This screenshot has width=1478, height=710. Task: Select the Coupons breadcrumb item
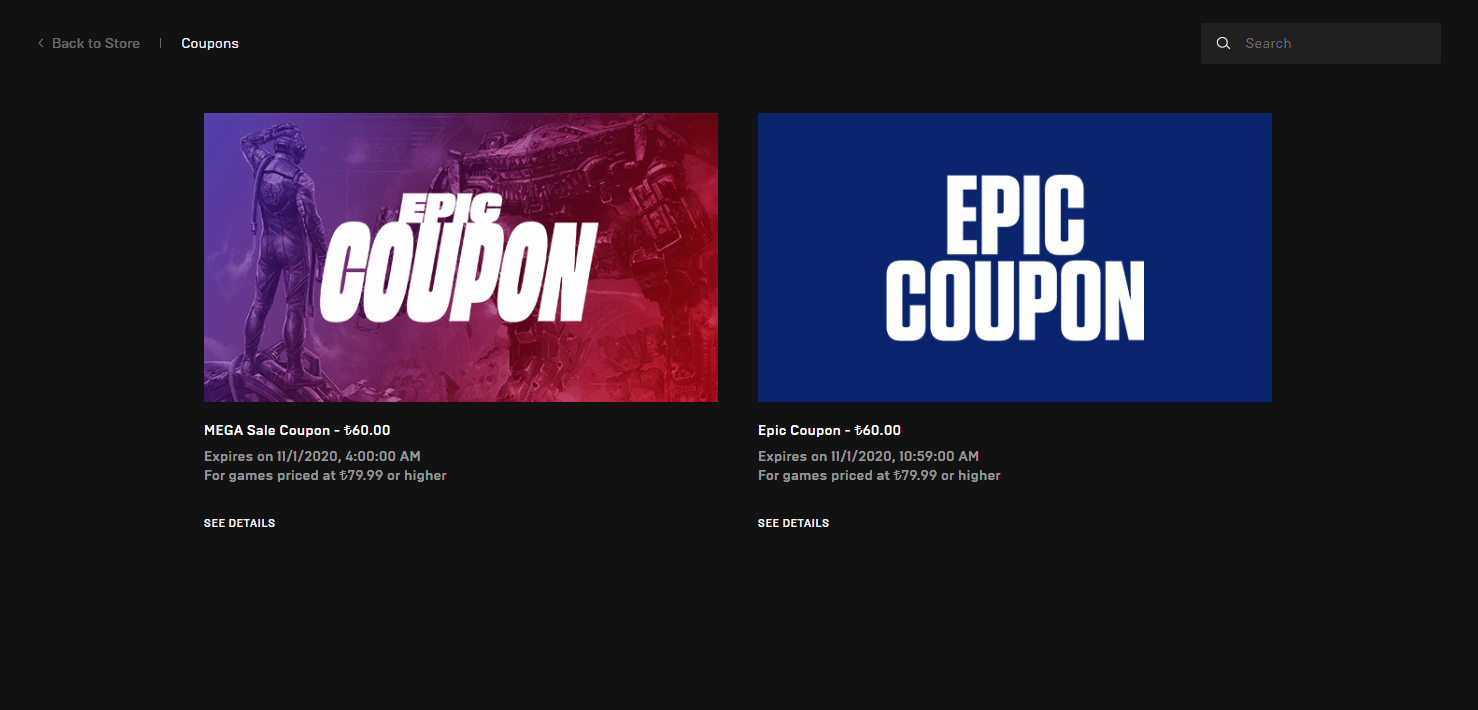(x=210, y=43)
